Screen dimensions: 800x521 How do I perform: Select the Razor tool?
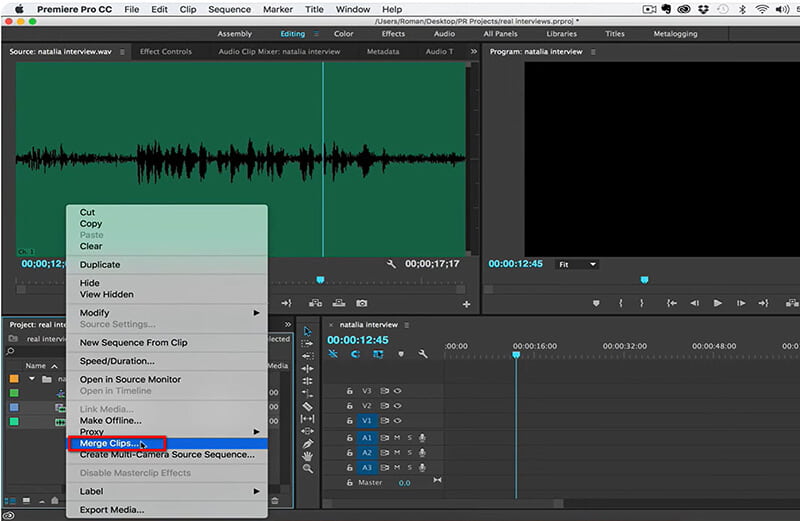tap(307, 406)
